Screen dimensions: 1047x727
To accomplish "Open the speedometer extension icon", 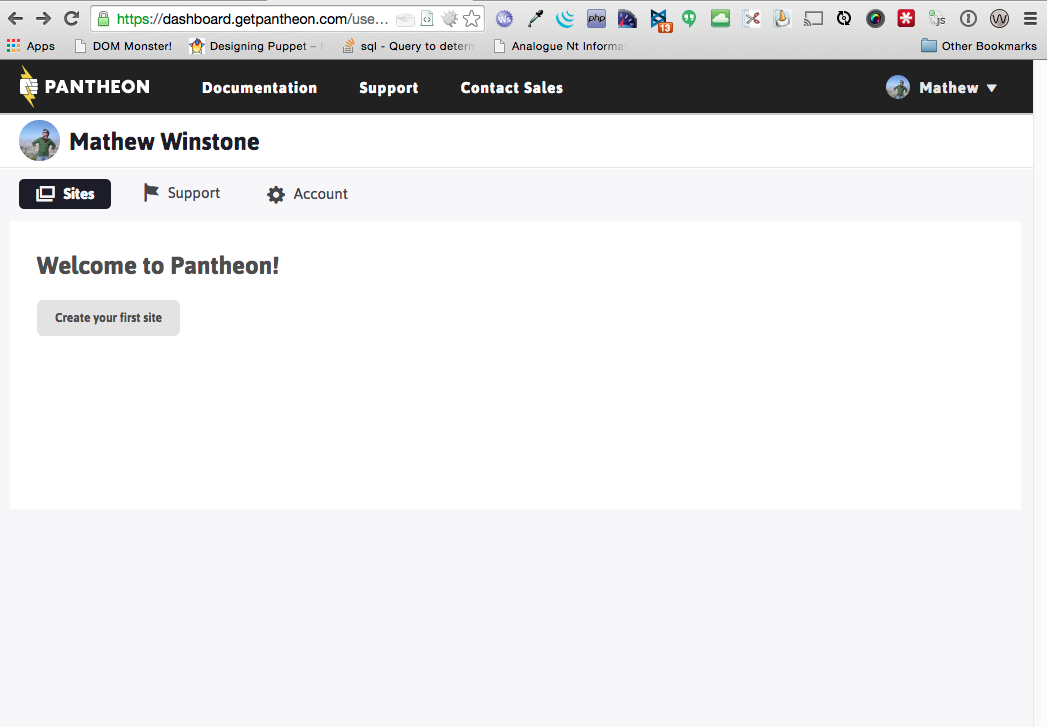I will pyautogui.click(x=627, y=19).
